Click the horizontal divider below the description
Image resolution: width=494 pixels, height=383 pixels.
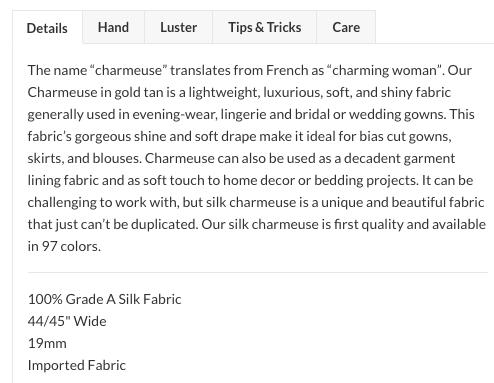(258, 272)
